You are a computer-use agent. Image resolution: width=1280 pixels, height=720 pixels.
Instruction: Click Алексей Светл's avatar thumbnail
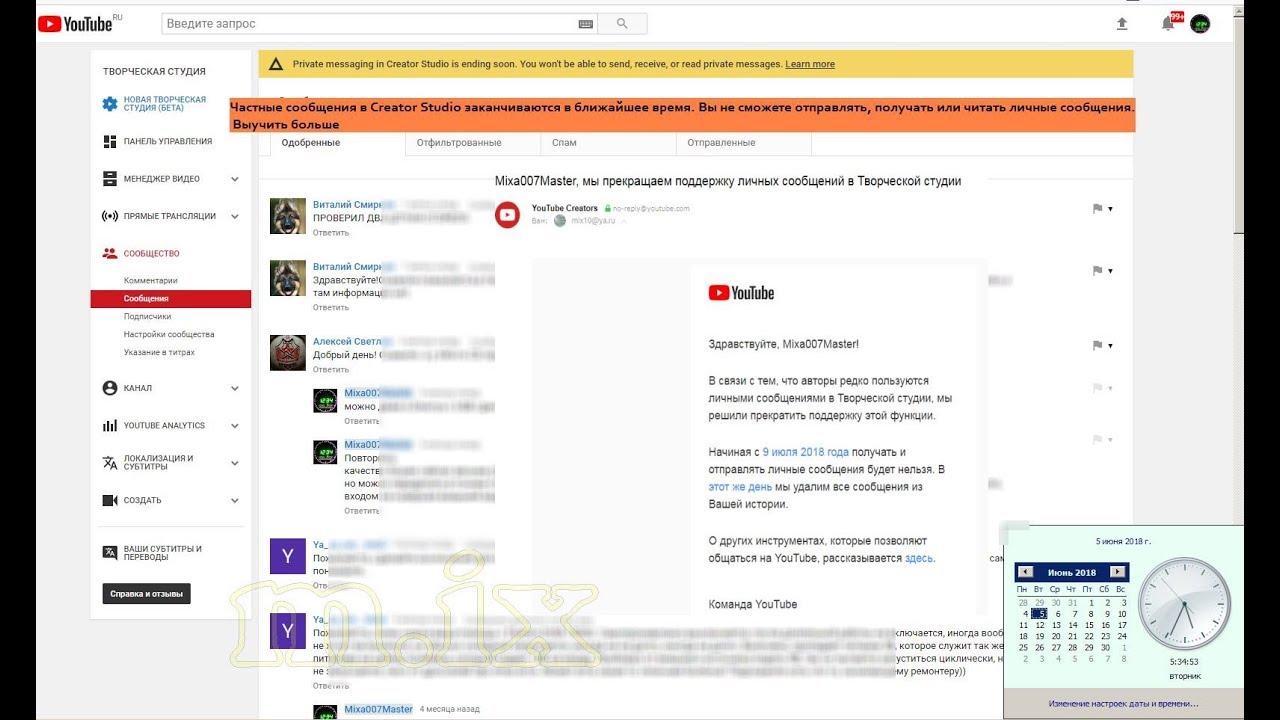(288, 353)
